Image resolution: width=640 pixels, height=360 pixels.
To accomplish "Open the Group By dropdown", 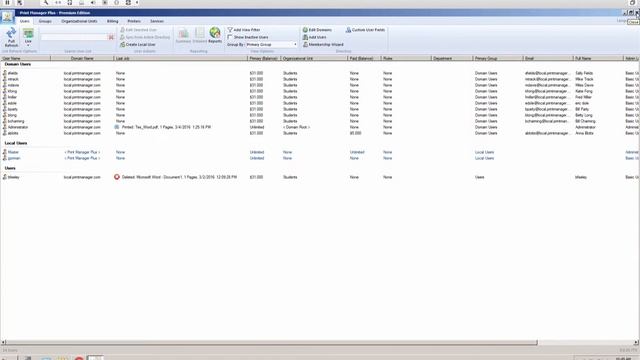I will [x=272, y=44].
